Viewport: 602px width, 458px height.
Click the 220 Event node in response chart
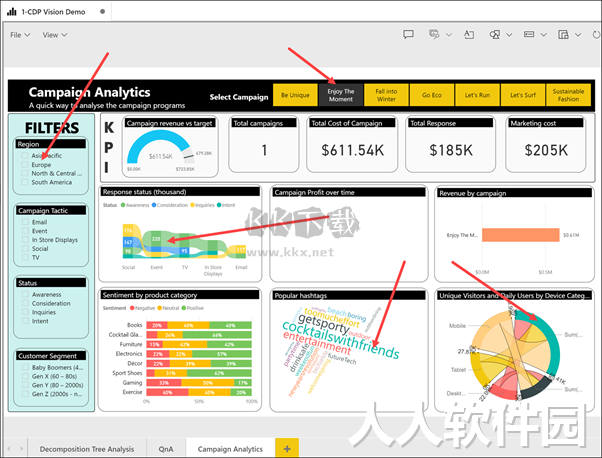(156, 239)
